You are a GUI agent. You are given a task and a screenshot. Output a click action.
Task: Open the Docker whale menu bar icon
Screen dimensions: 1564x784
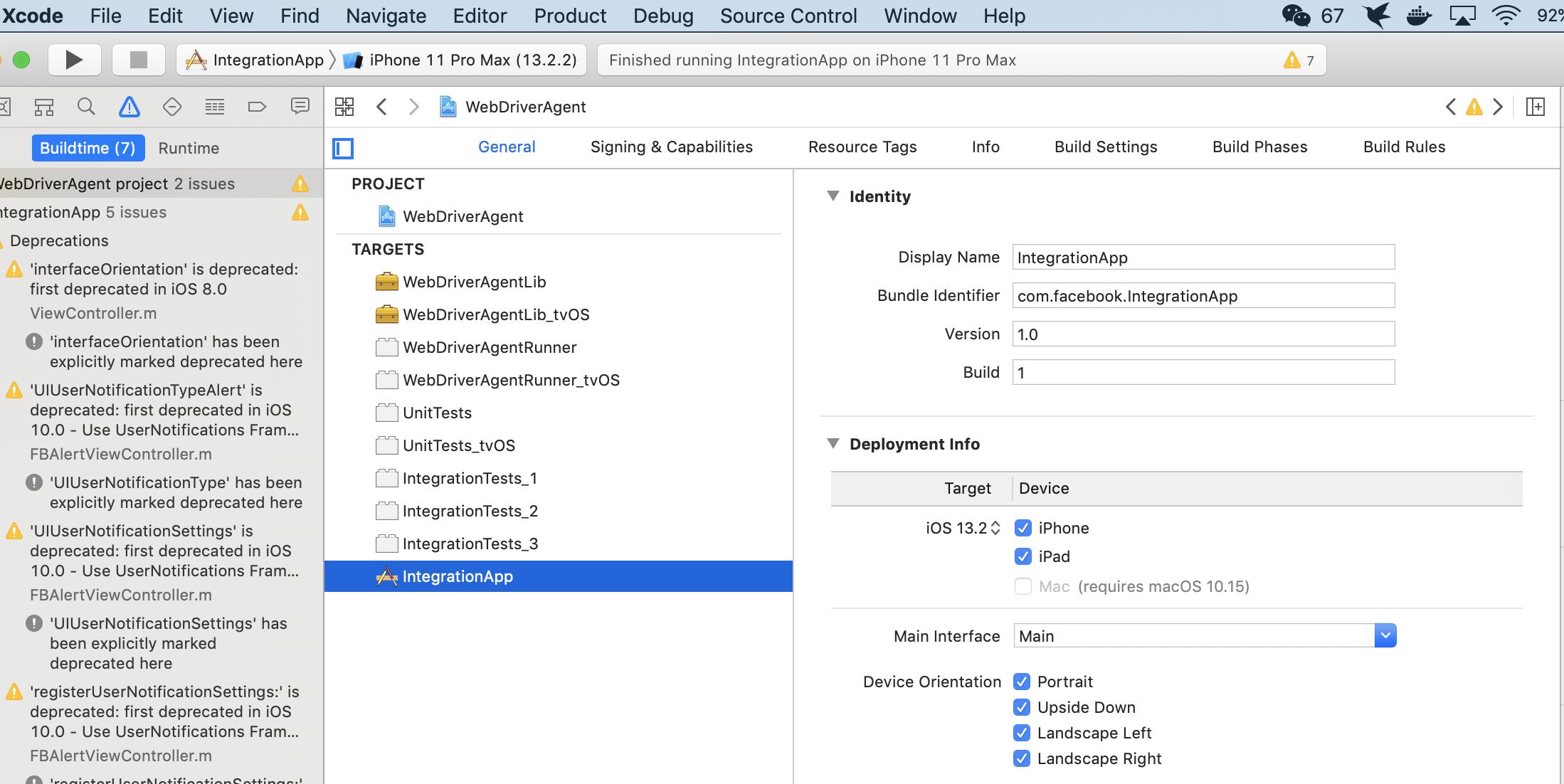pyautogui.click(x=1419, y=15)
